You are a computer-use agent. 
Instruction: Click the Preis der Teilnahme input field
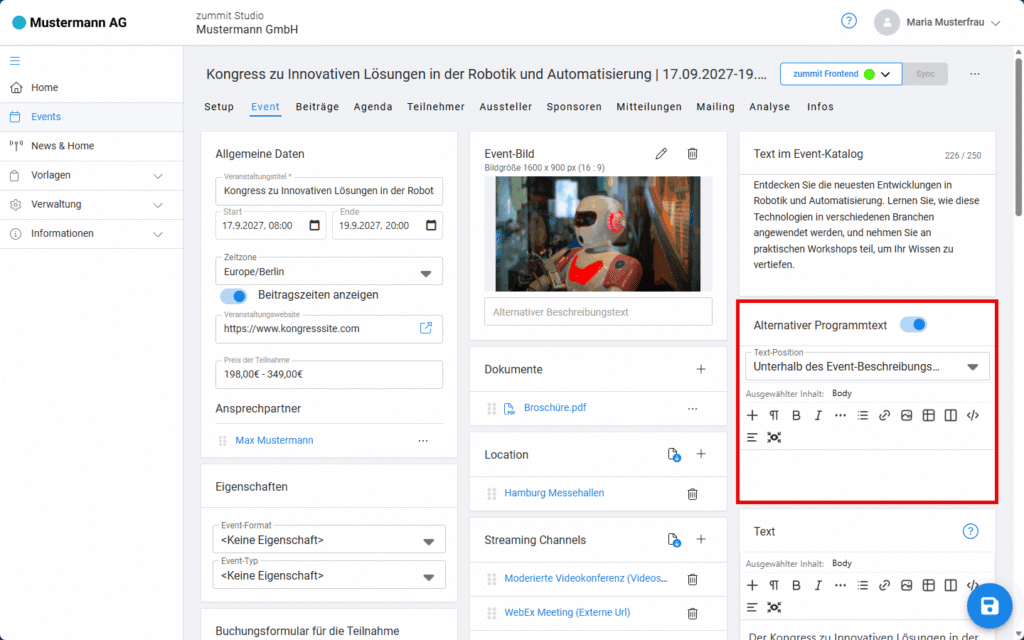point(328,375)
